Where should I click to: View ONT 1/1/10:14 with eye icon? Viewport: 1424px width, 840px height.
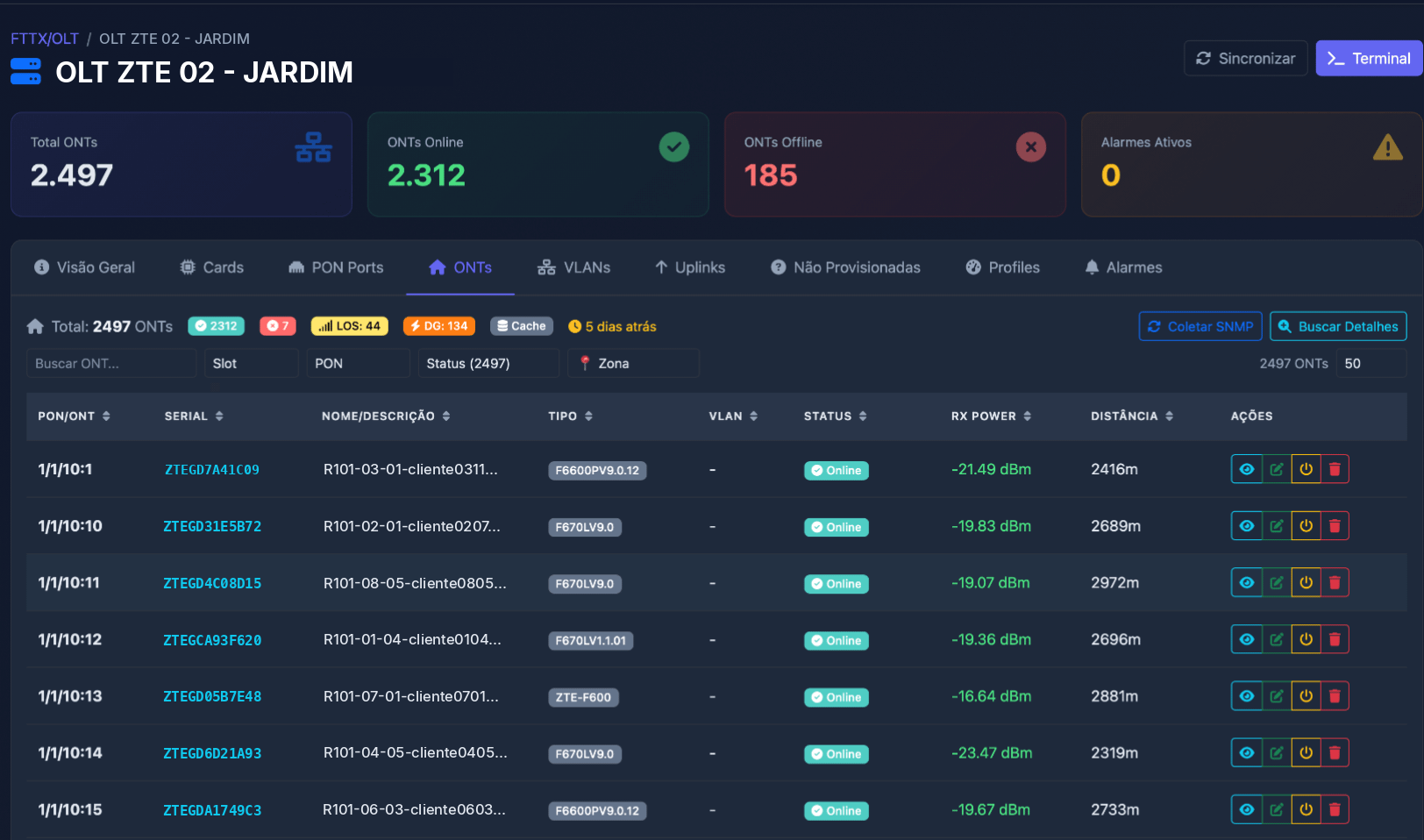[x=1246, y=752]
